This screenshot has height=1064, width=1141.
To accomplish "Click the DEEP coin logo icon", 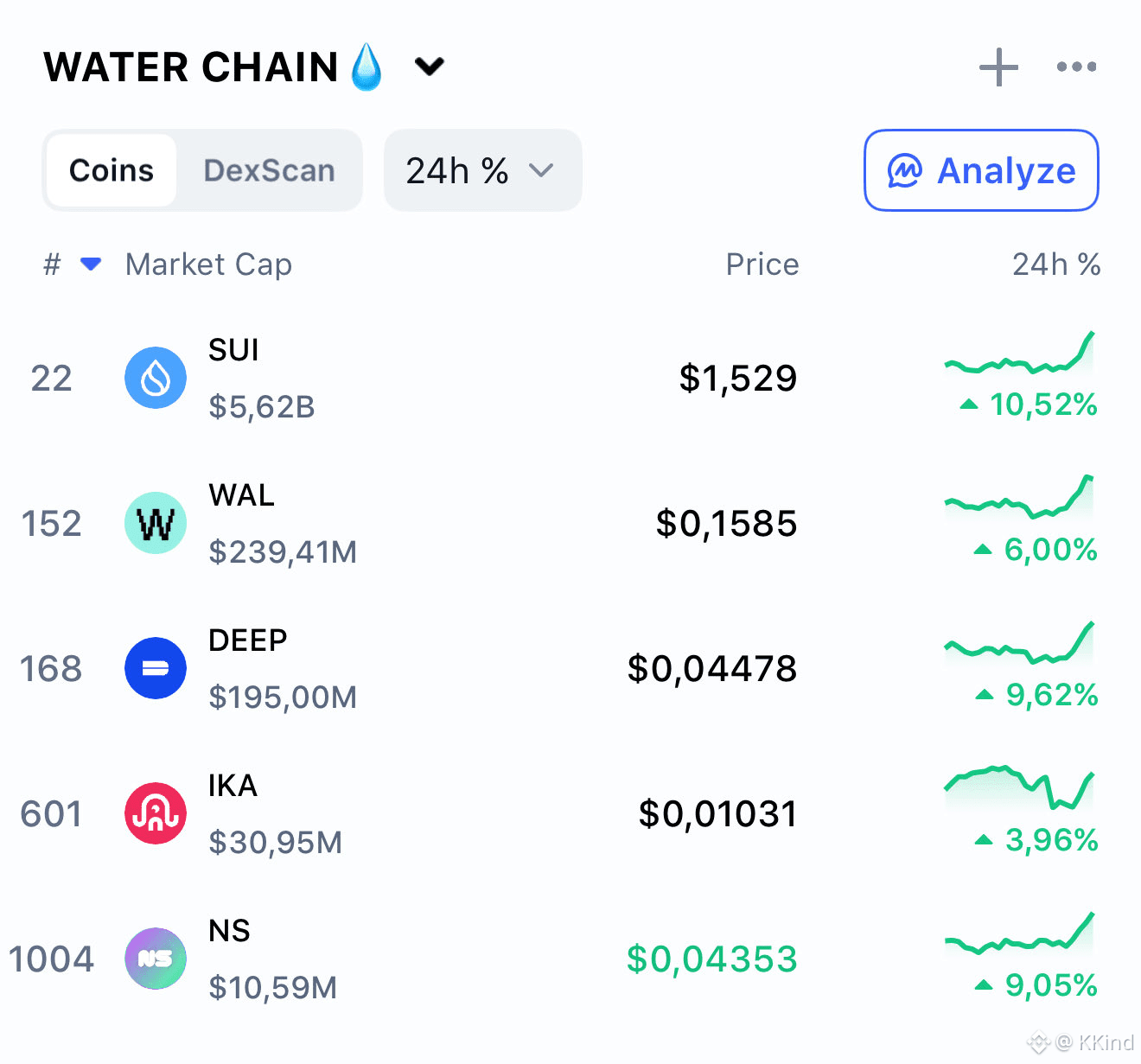I will (156, 668).
